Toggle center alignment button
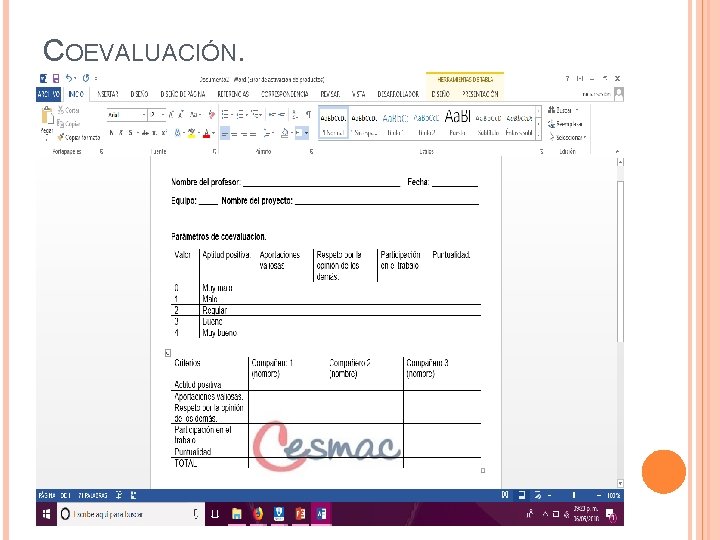 (x=234, y=134)
